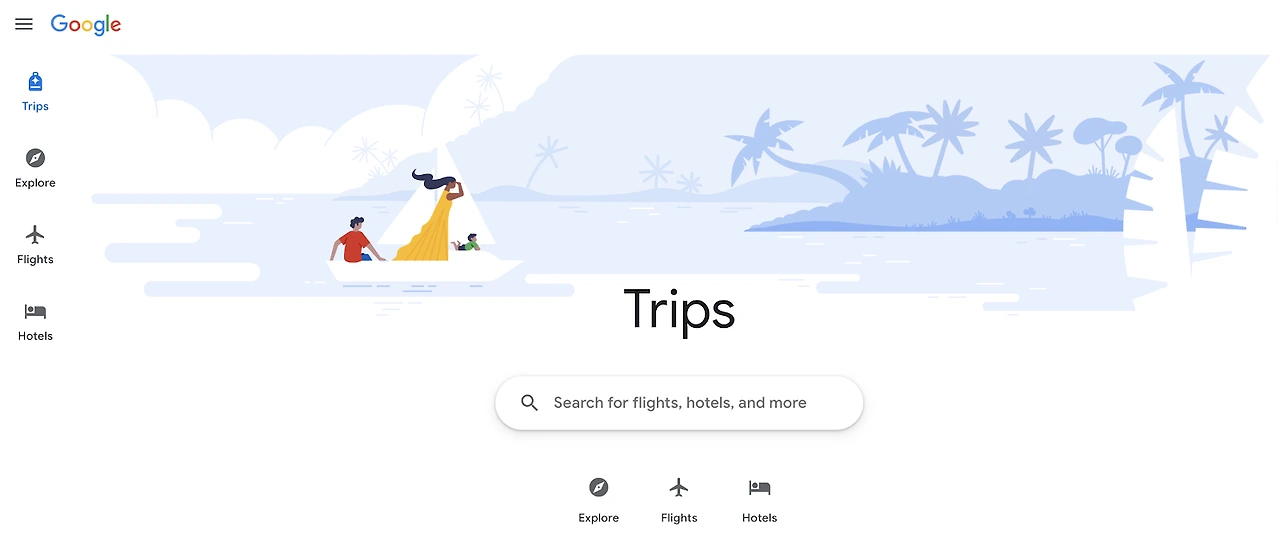Open the Explore compass icon in navigation rail

(x=35, y=158)
